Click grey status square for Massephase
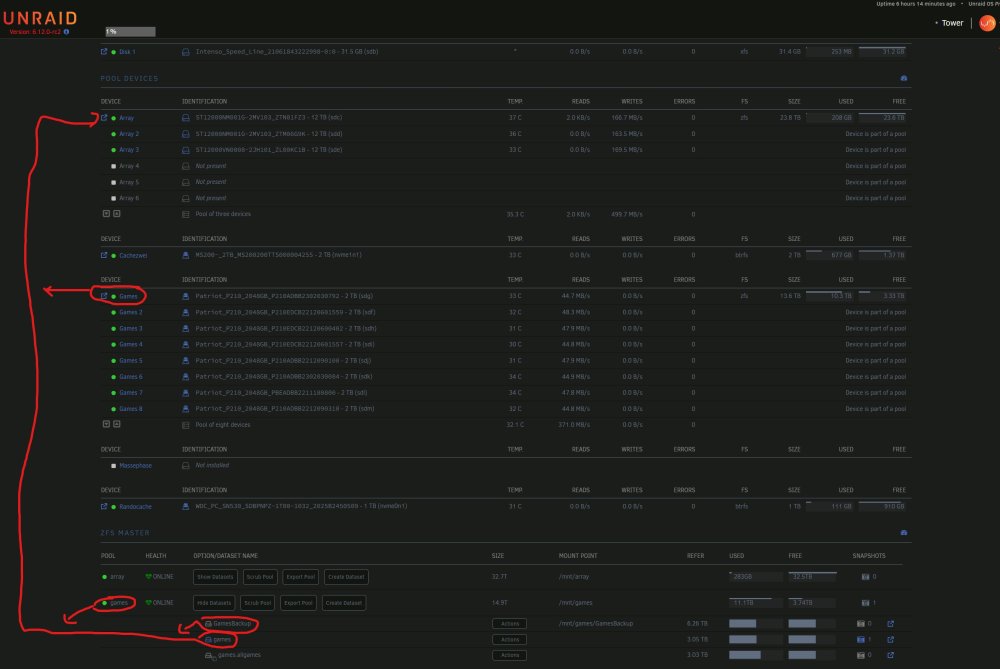 pos(114,466)
